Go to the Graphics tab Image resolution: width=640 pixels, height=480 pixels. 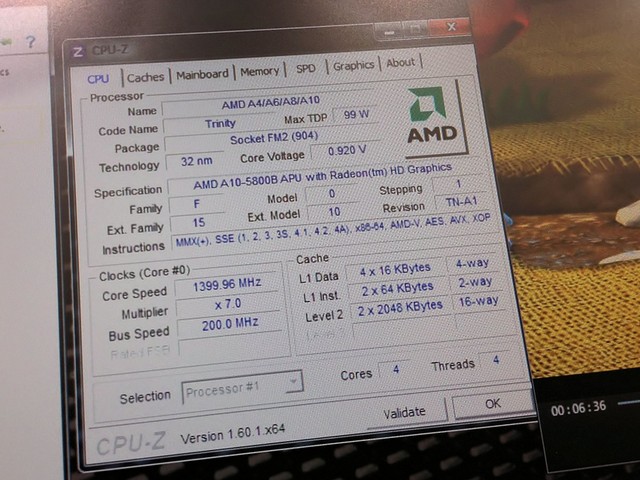pos(353,65)
